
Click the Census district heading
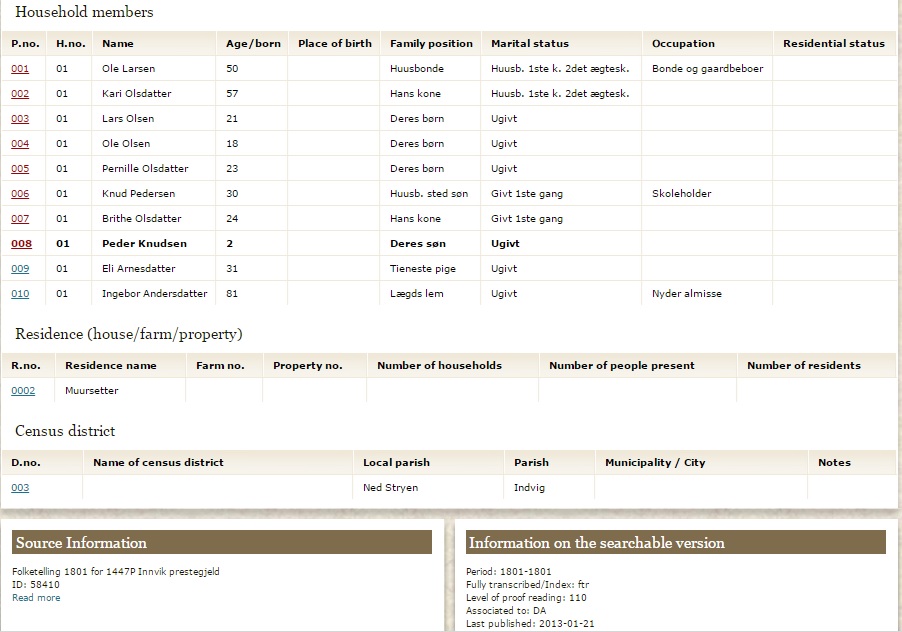click(65, 431)
